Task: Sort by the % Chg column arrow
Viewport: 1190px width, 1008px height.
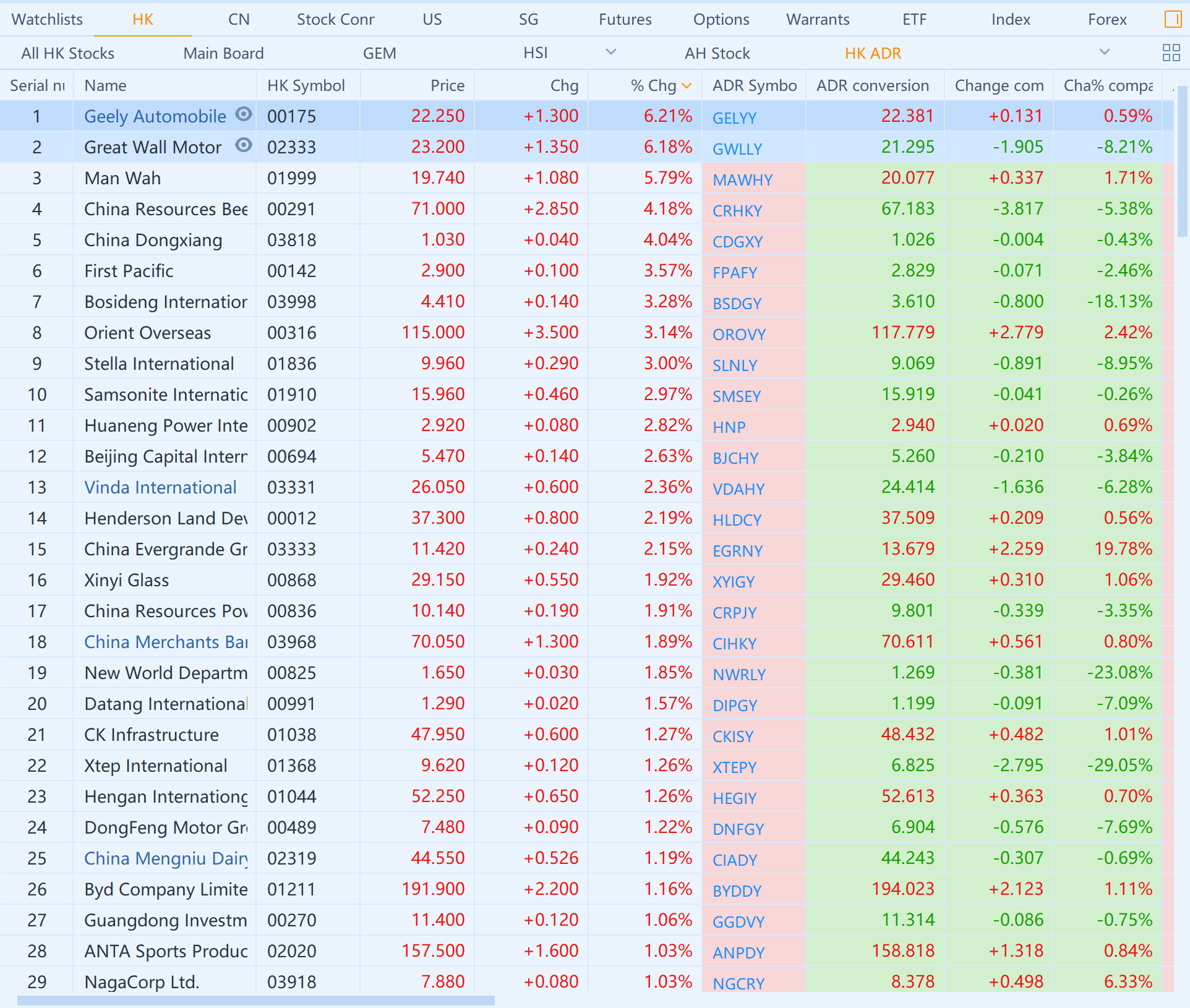Action: pyautogui.click(x=687, y=86)
